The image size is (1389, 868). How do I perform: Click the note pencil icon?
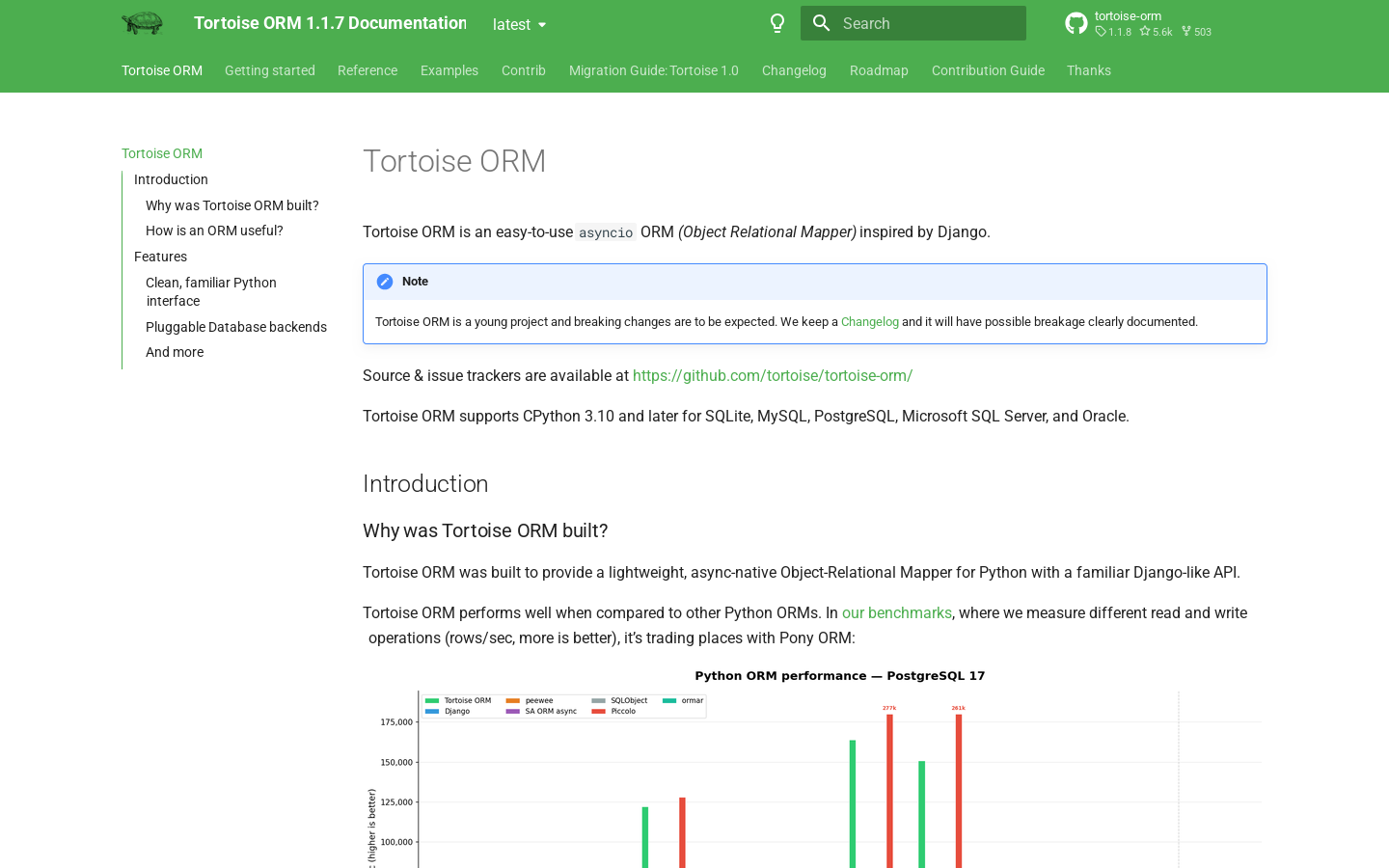(385, 282)
